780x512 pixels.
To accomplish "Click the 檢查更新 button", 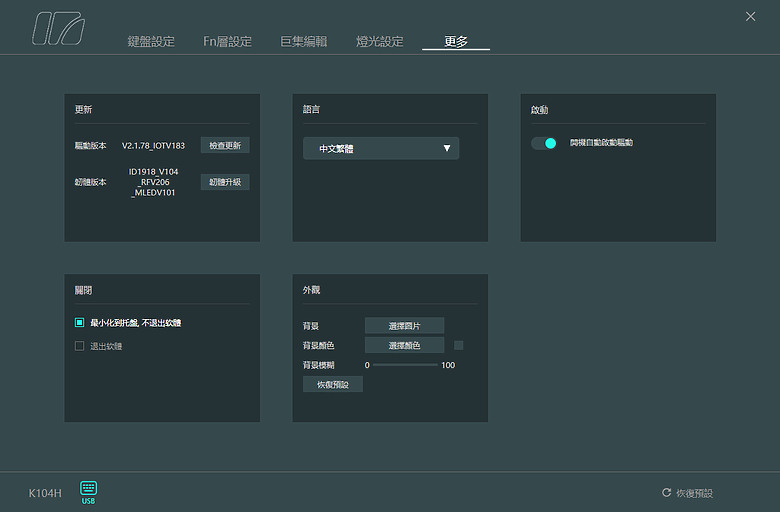I will [x=225, y=145].
